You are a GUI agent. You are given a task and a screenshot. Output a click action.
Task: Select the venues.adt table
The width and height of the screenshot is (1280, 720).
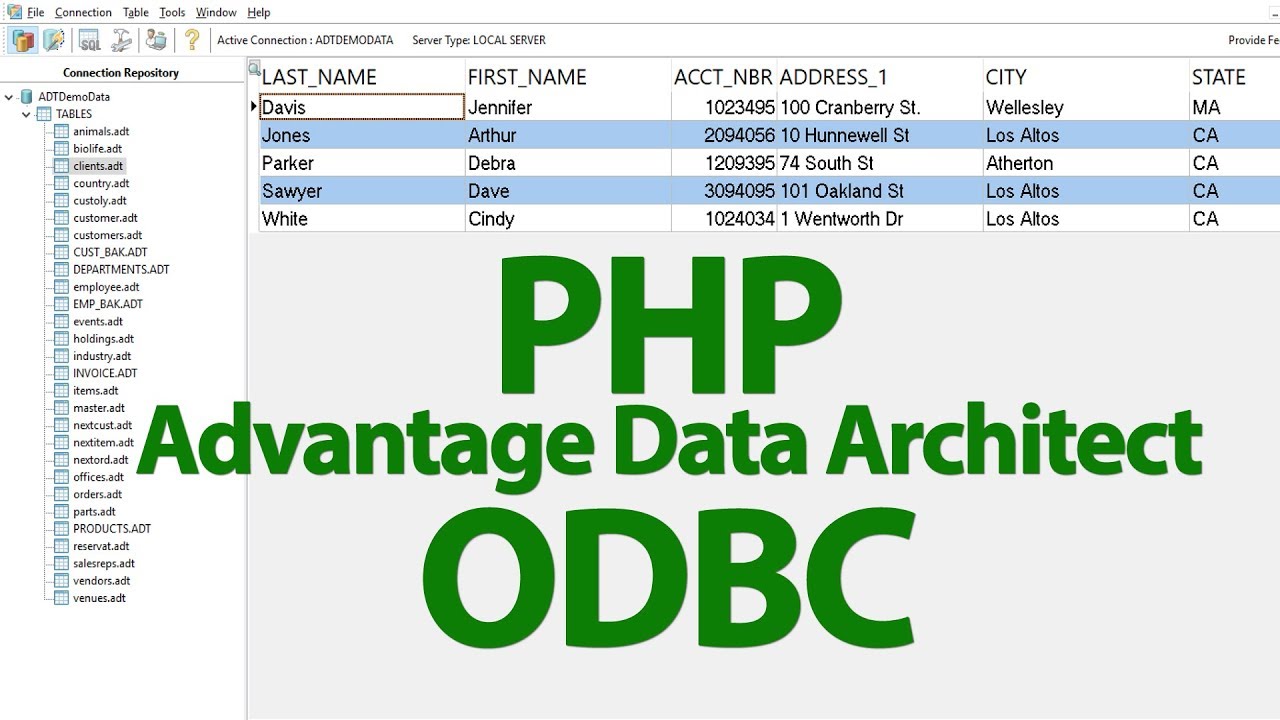99,598
